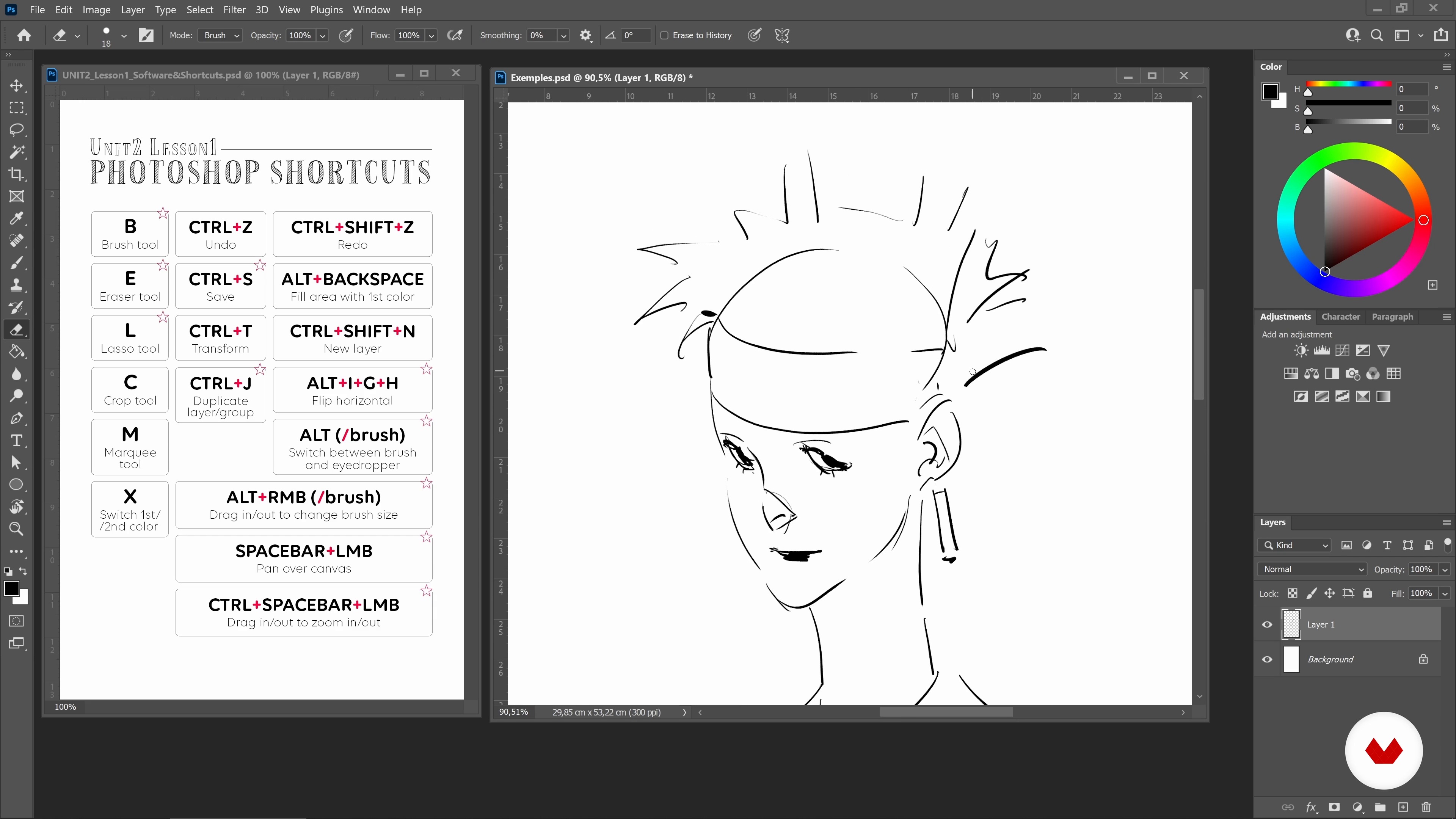Enable Erase to History checkbox

tap(665, 36)
